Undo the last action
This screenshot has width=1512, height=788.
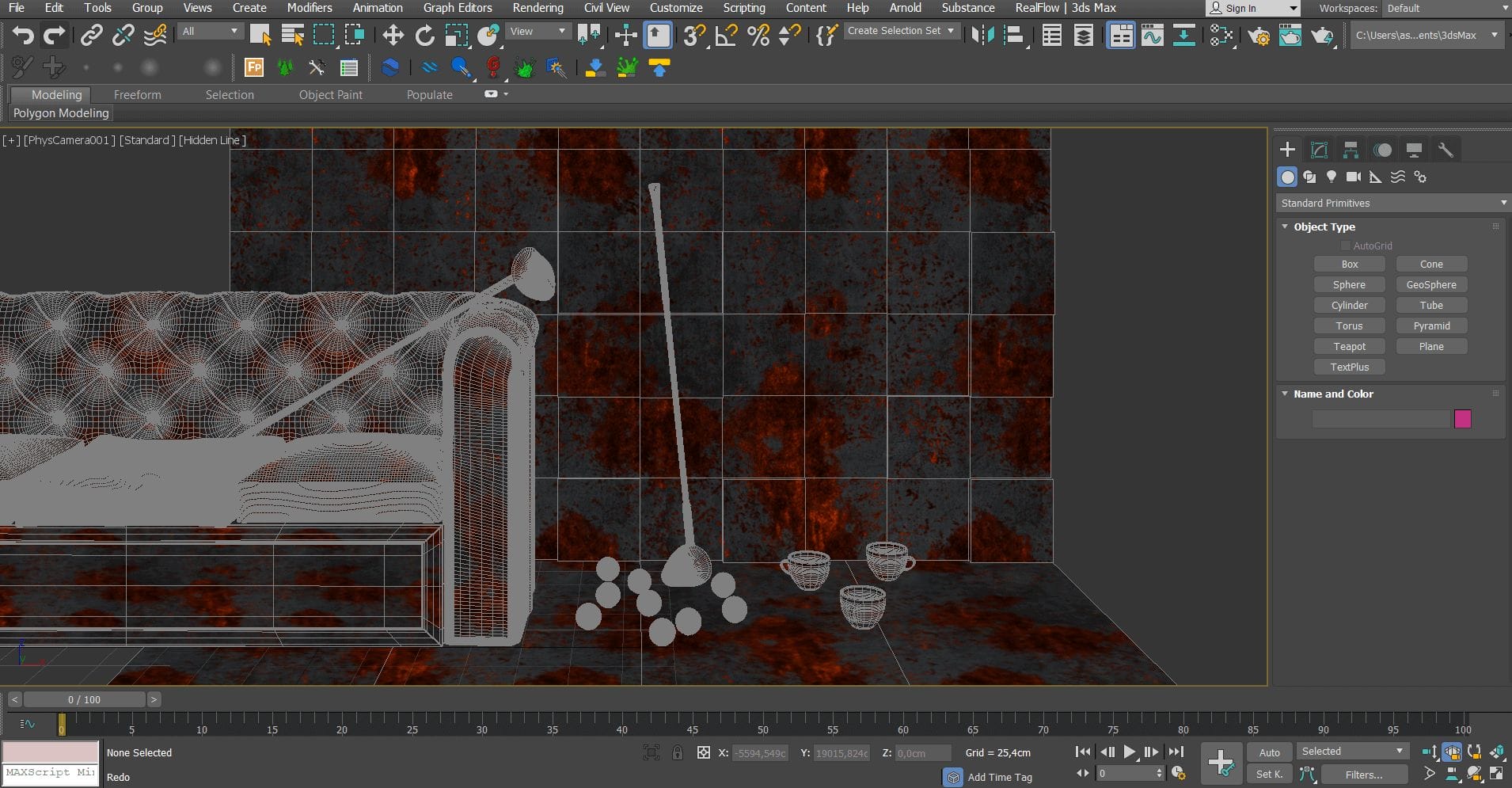(21, 35)
